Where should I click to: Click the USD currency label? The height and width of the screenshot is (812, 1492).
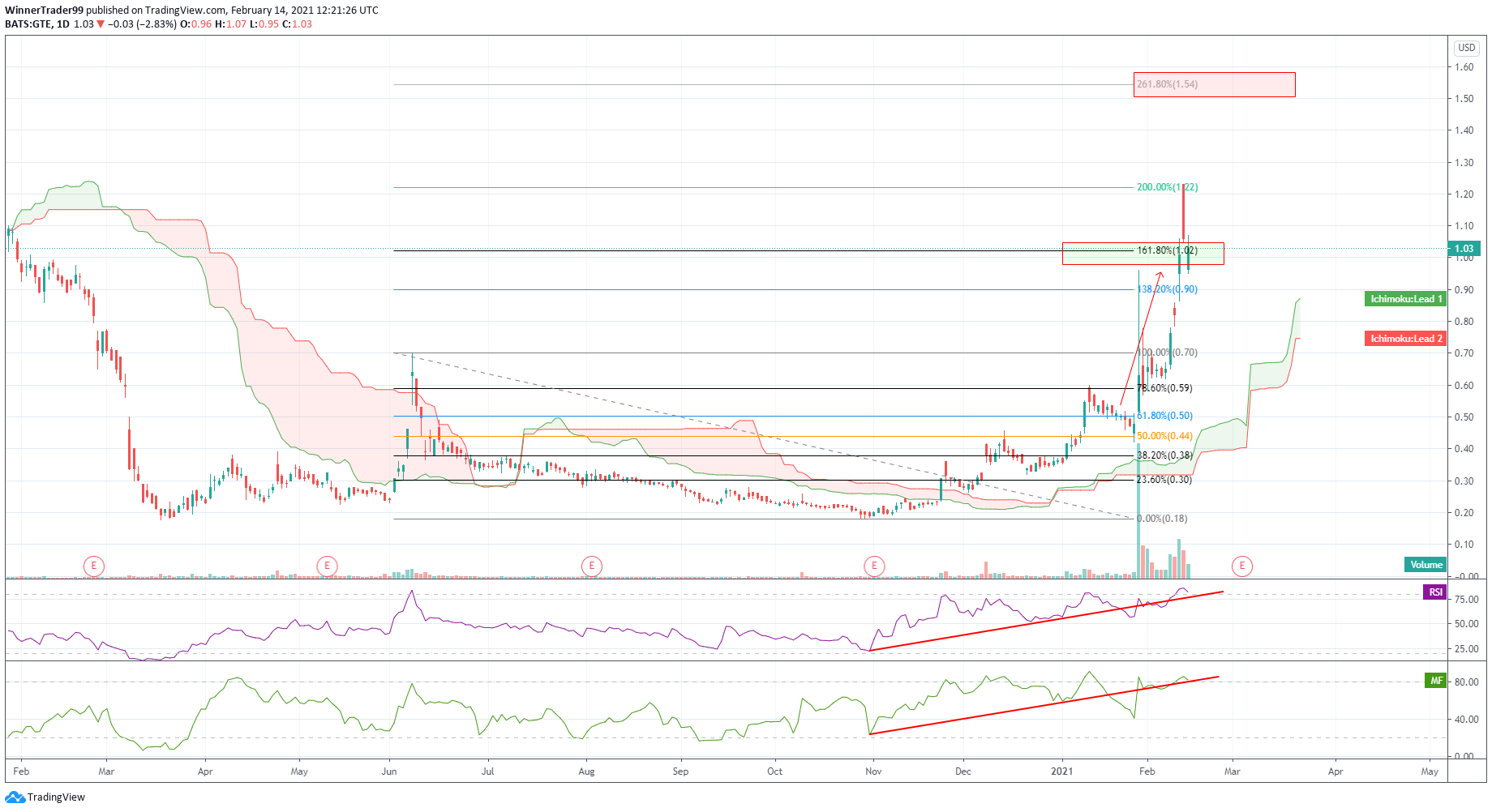point(1467,48)
